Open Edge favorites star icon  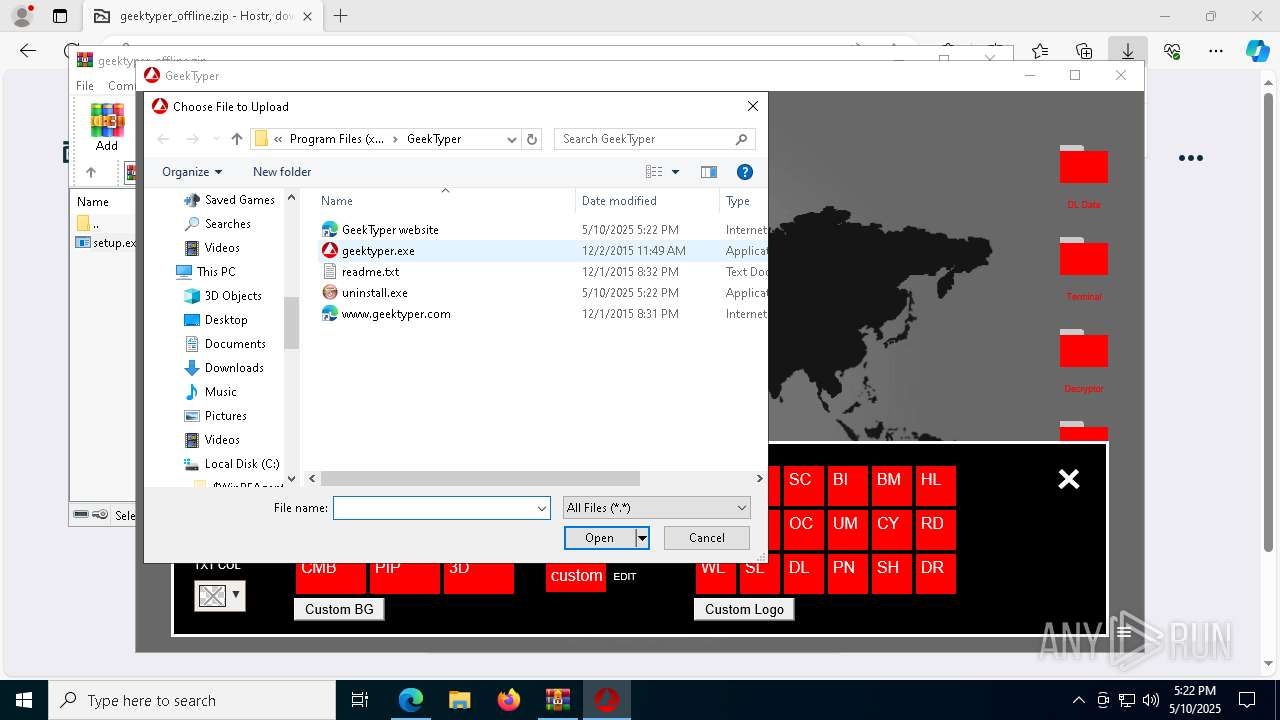(1040, 51)
